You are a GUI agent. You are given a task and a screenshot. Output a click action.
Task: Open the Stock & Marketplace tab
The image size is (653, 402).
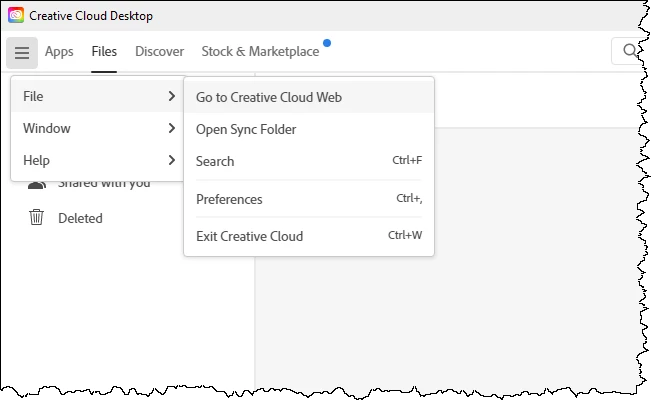[x=260, y=52]
